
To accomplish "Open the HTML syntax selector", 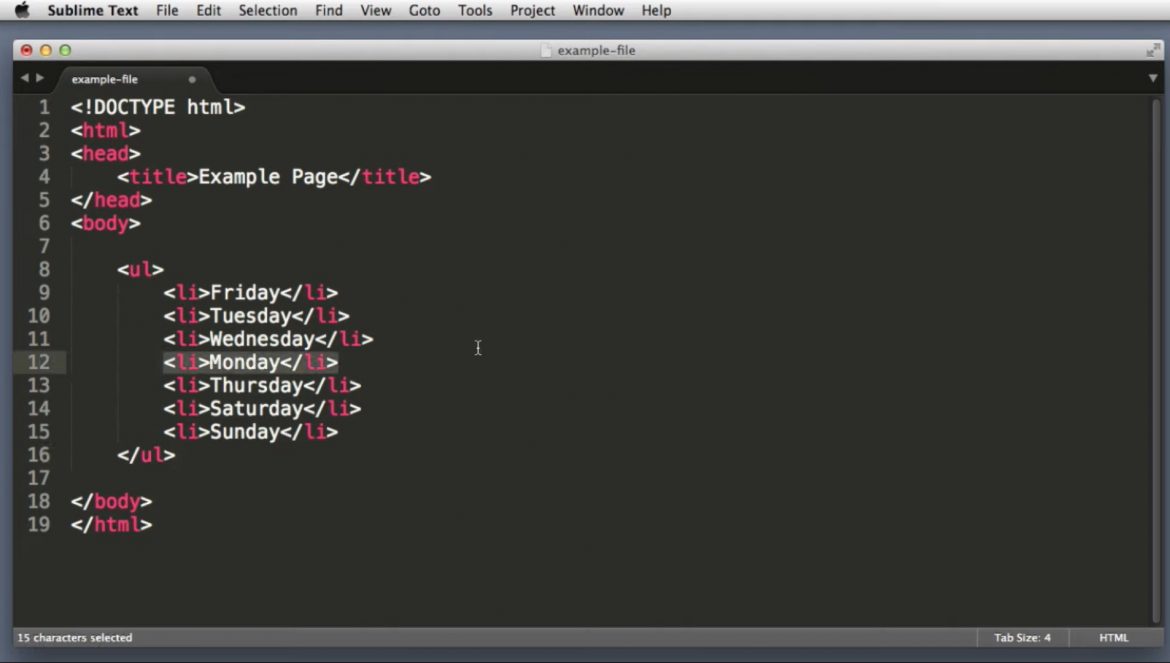I will (x=1113, y=637).
